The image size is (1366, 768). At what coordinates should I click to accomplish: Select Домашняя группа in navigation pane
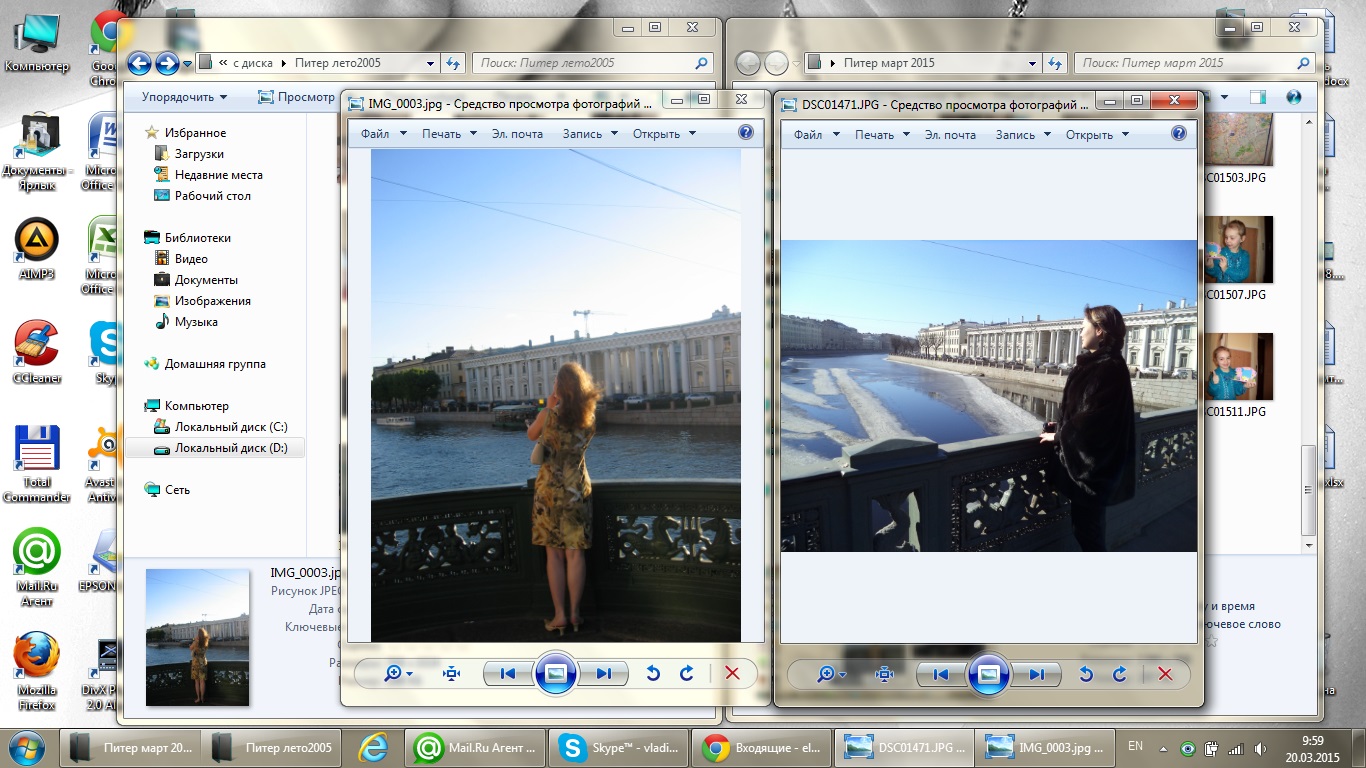click(205, 364)
